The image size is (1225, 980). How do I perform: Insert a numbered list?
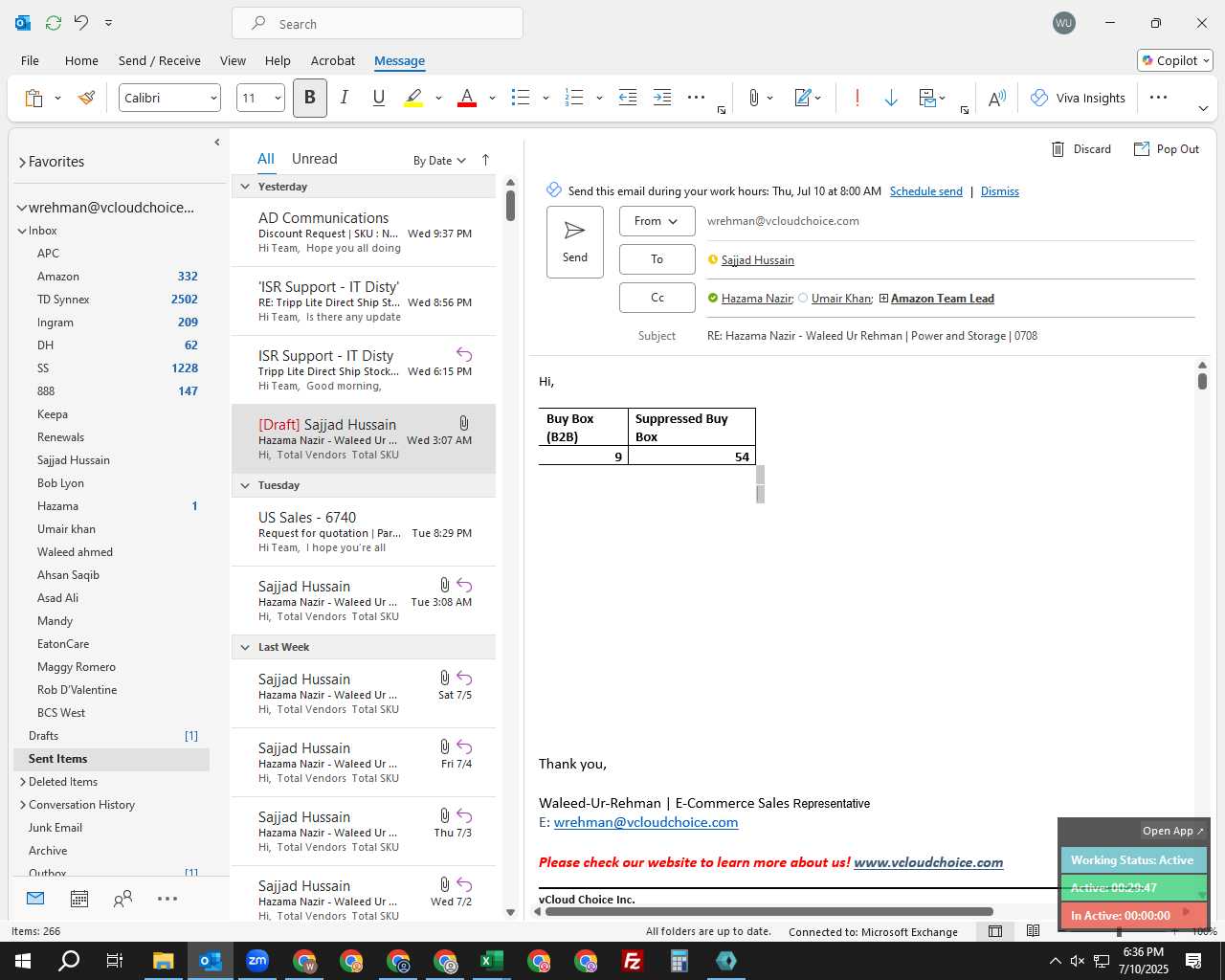(574, 98)
